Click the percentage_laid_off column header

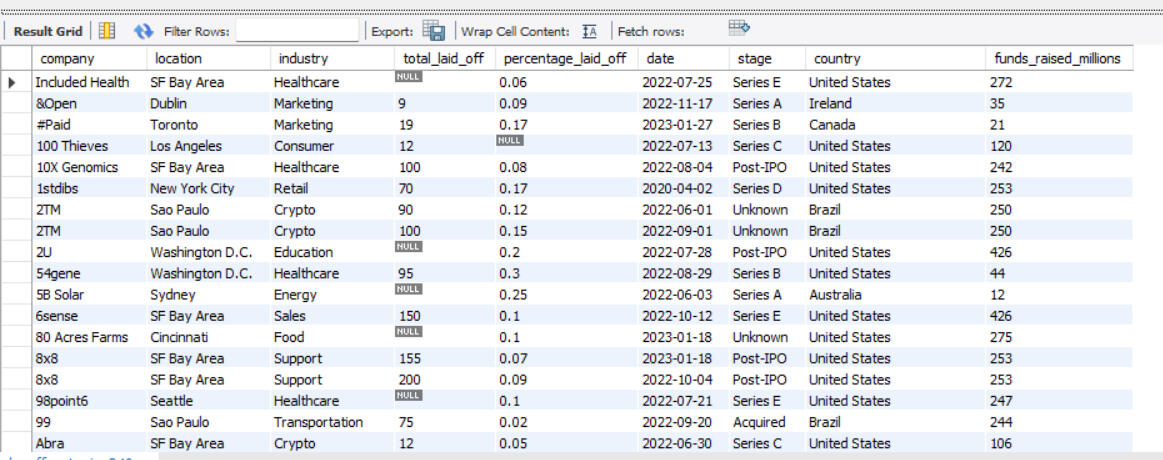click(564, 59)
